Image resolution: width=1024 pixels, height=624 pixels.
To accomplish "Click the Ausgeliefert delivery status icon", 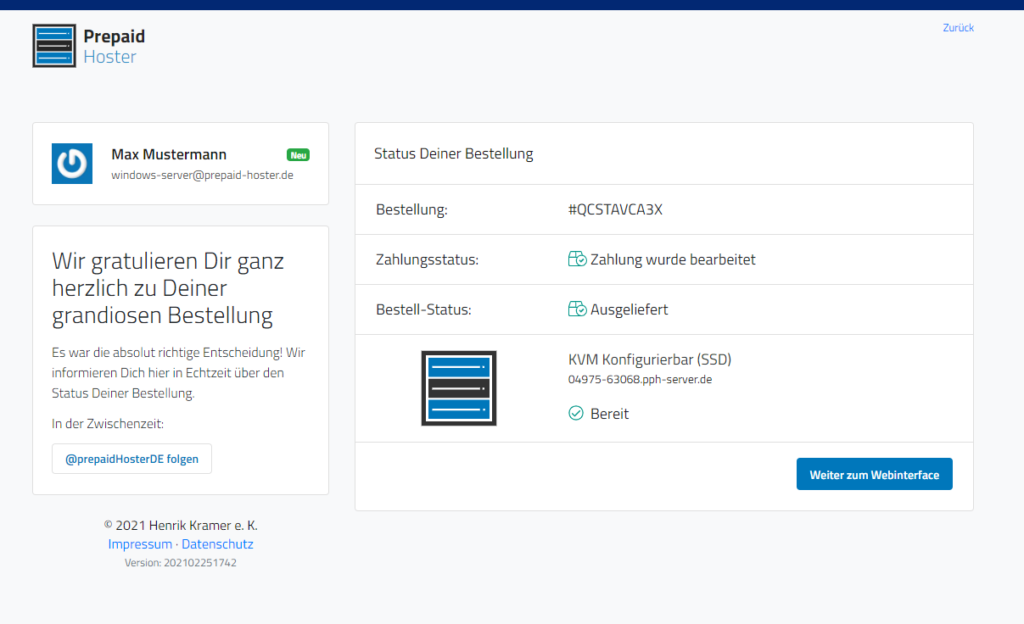I will (577, 309).
